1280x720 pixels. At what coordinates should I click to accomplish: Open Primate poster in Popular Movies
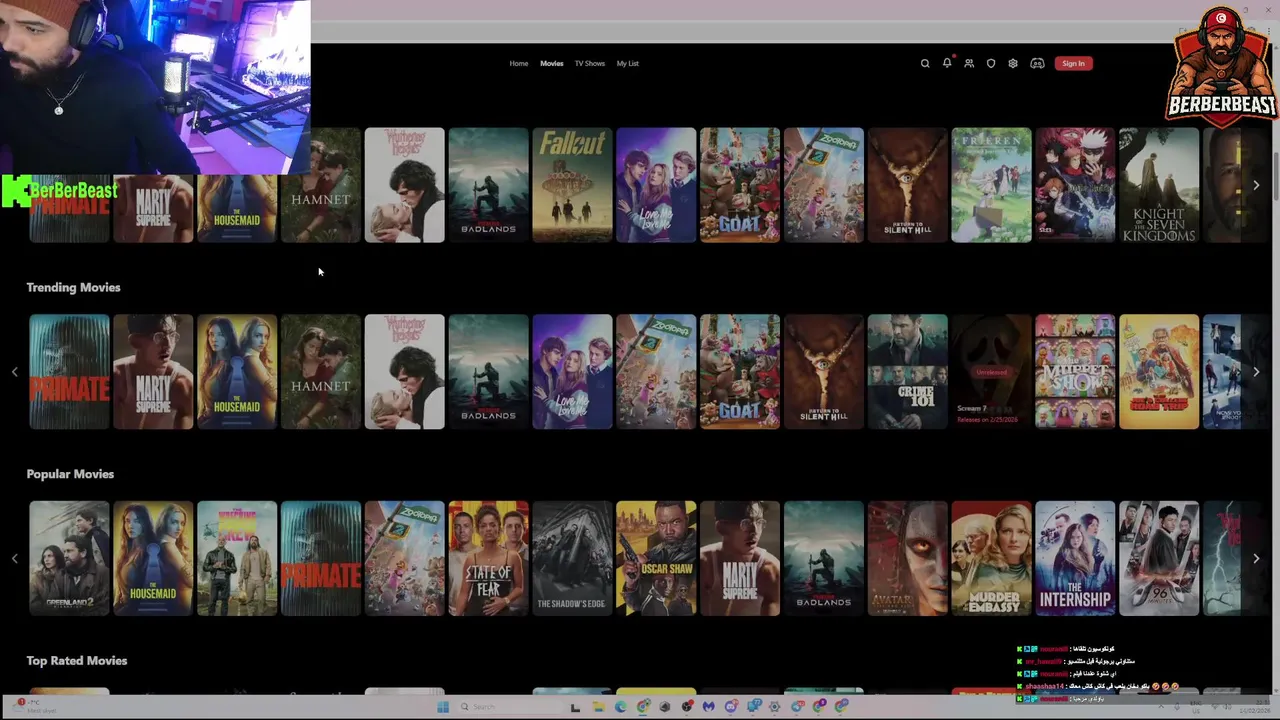[320, 559]
